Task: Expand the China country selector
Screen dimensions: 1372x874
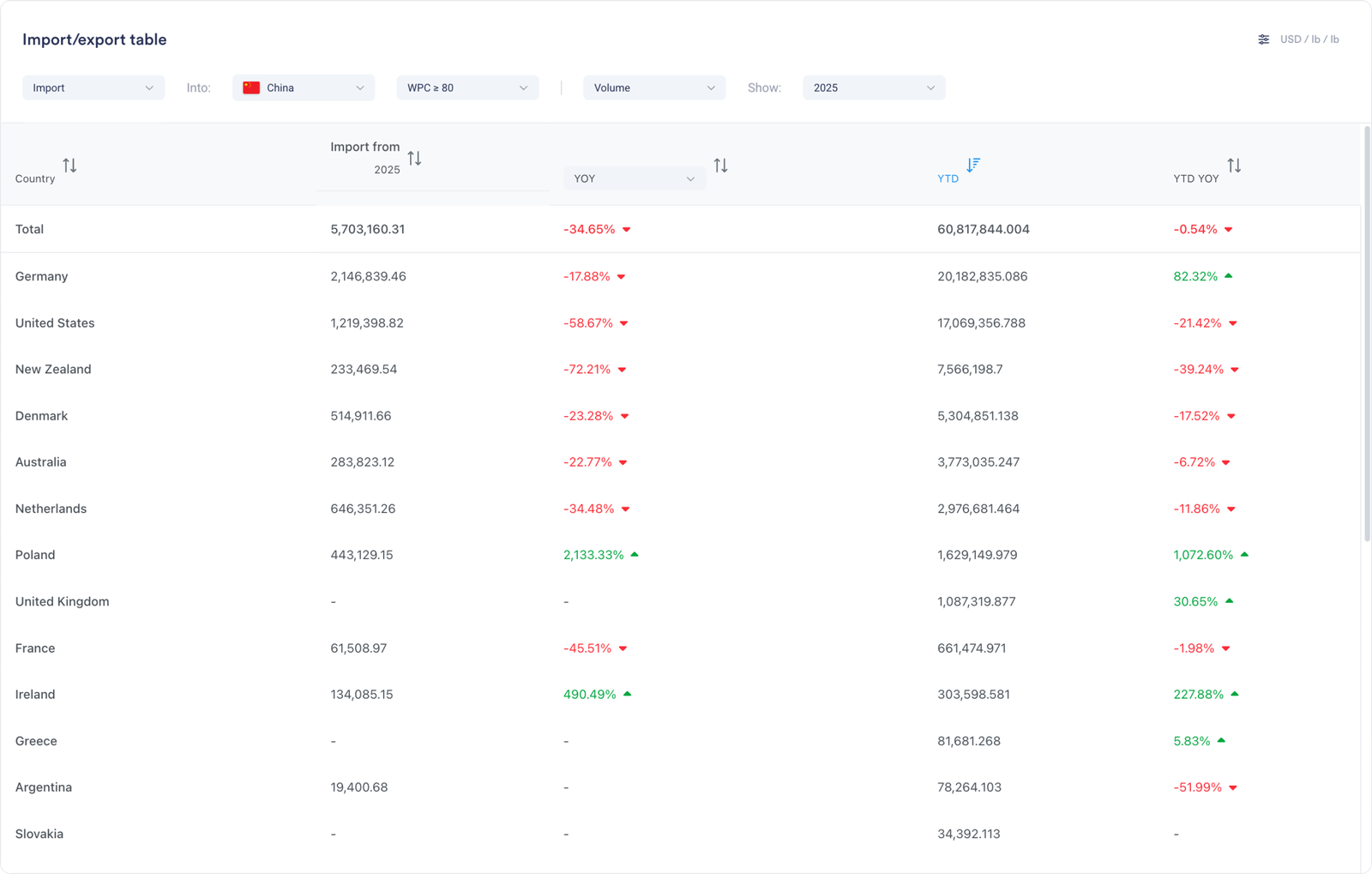Action: [304, 87]
